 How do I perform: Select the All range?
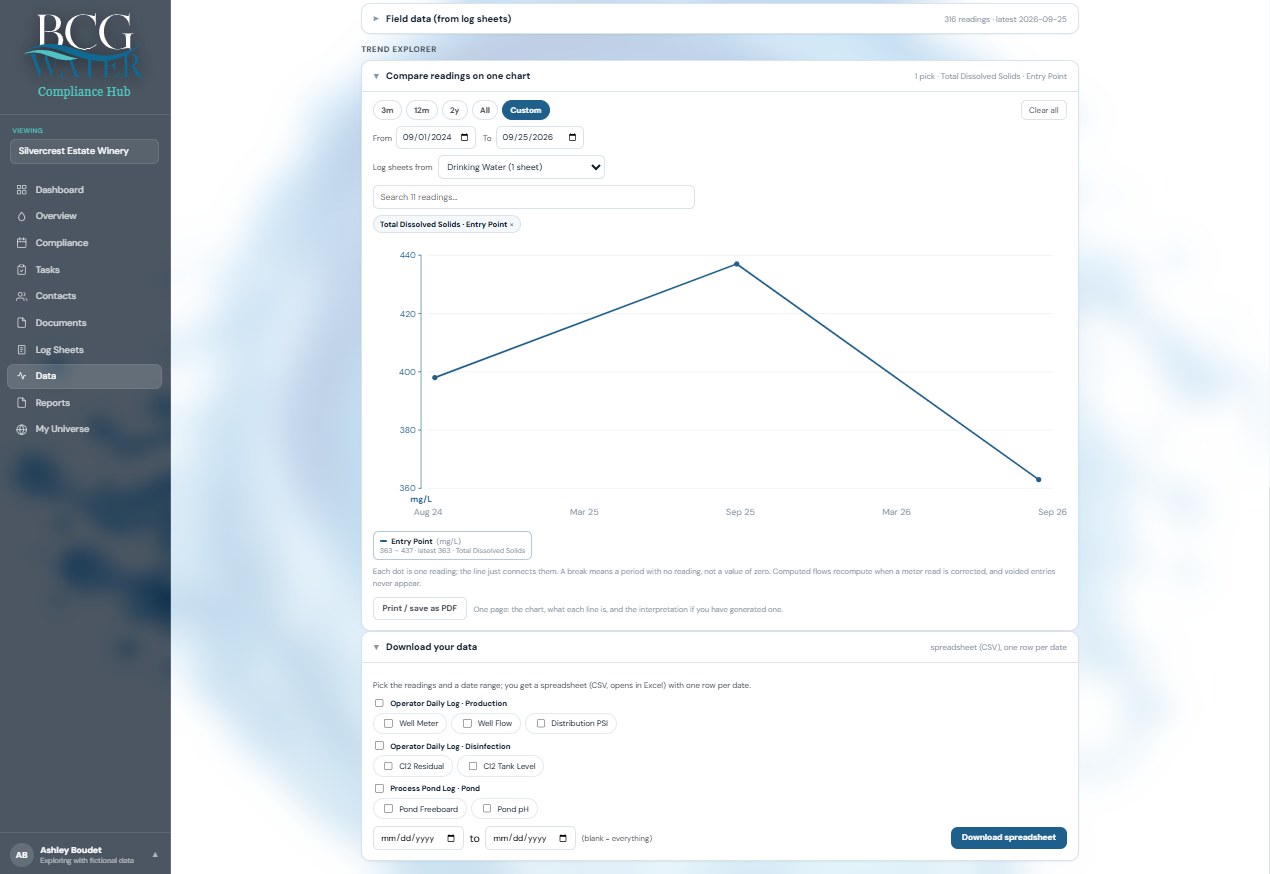[x=485, y=110]
